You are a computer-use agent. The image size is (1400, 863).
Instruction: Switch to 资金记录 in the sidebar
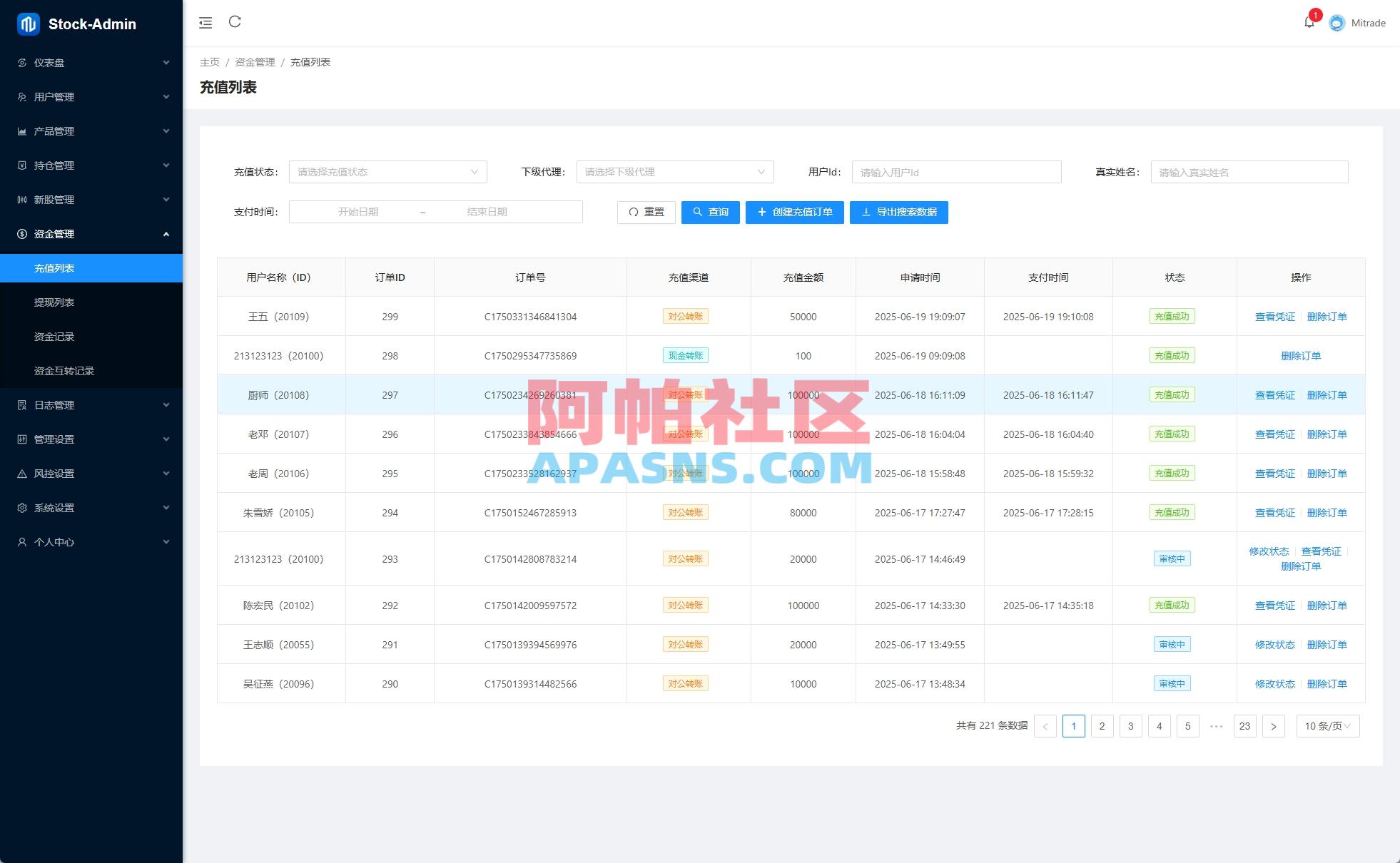(55, 336)
